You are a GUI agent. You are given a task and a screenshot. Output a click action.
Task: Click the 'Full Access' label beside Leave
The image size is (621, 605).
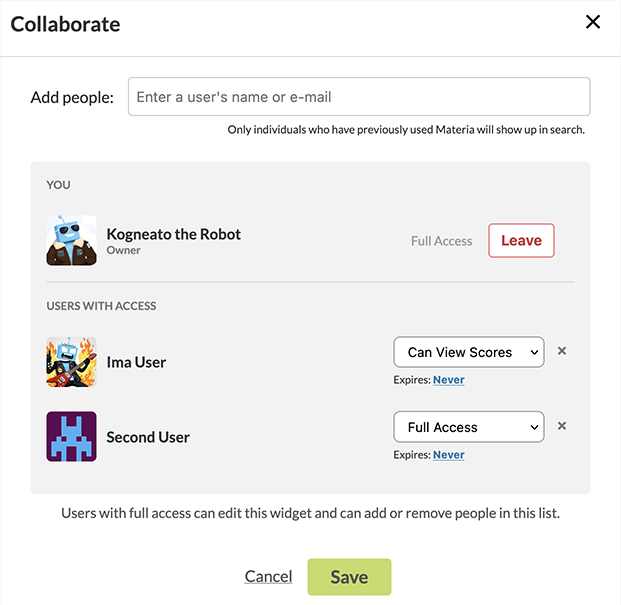pos(442,241)
